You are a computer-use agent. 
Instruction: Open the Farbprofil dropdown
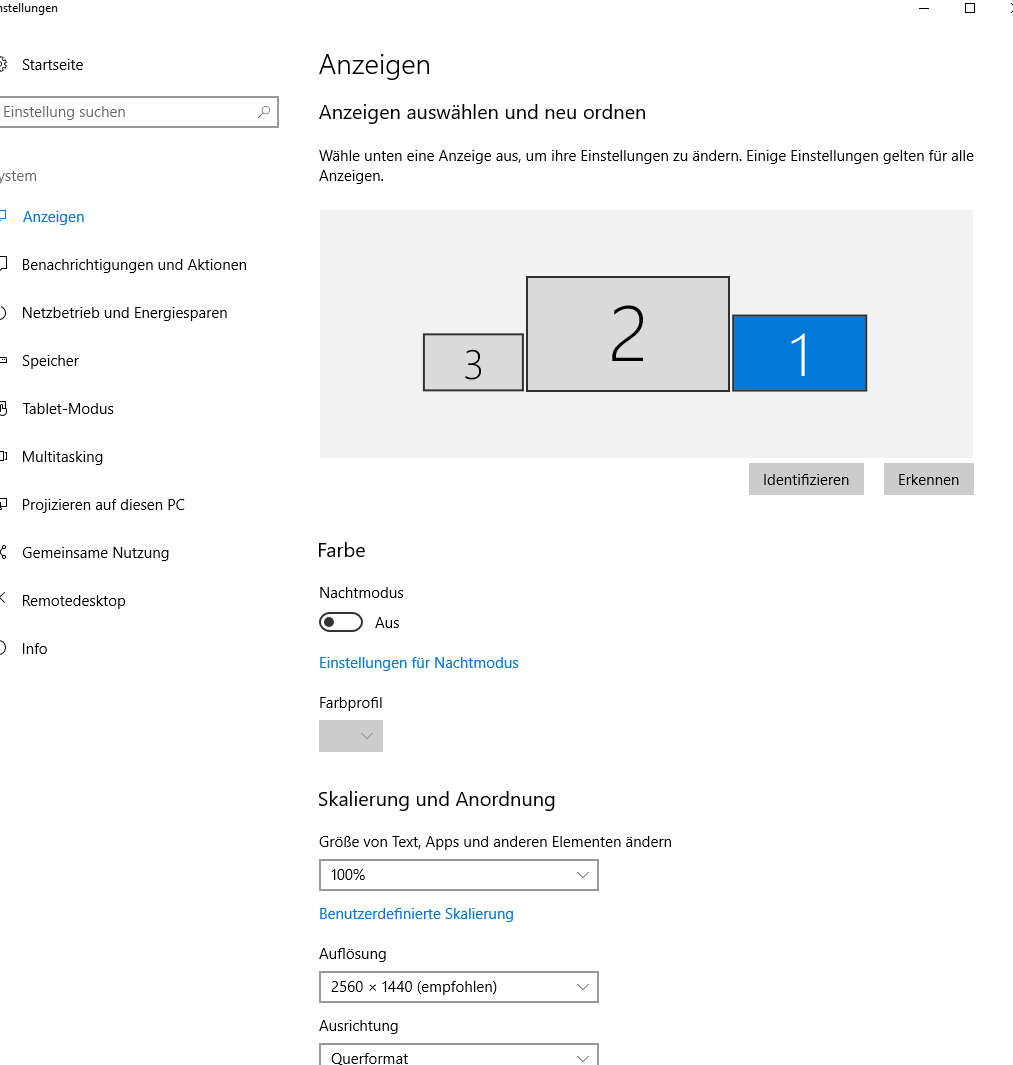[351, 736]
